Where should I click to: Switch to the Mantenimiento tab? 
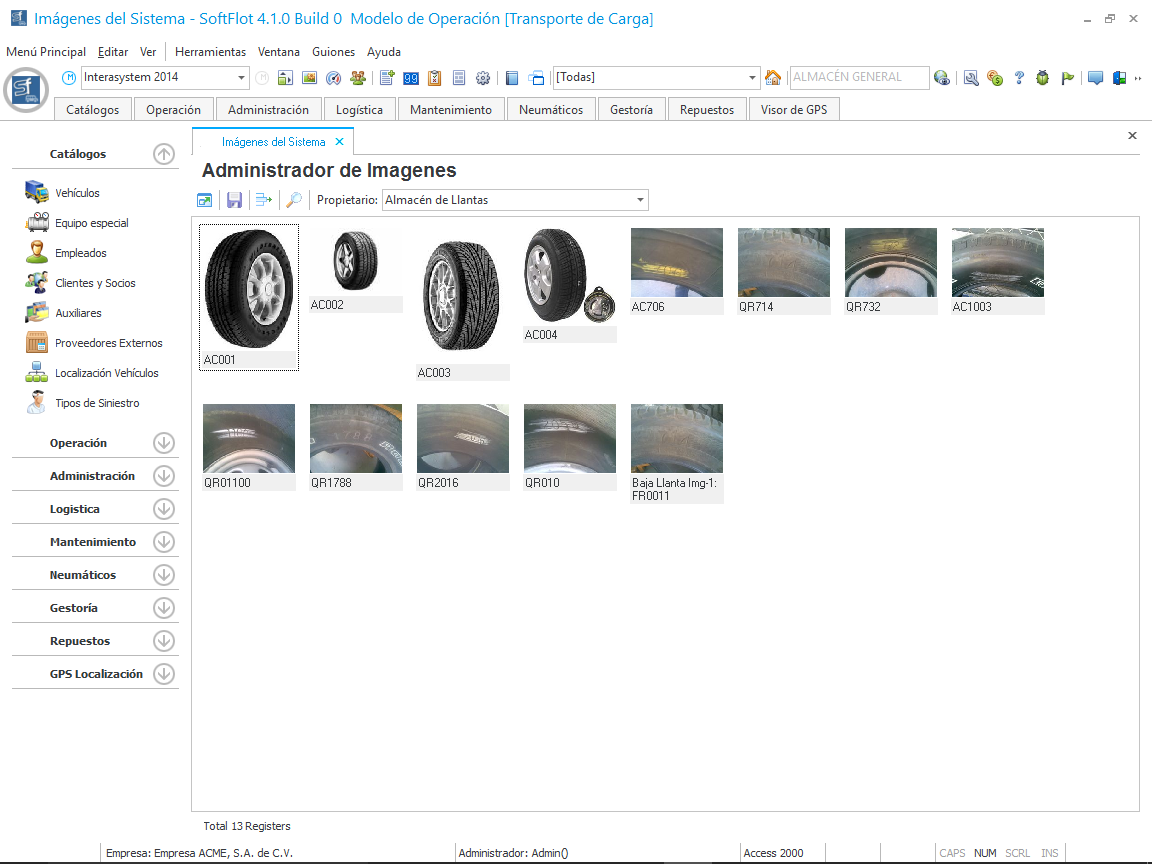[450, 110]
